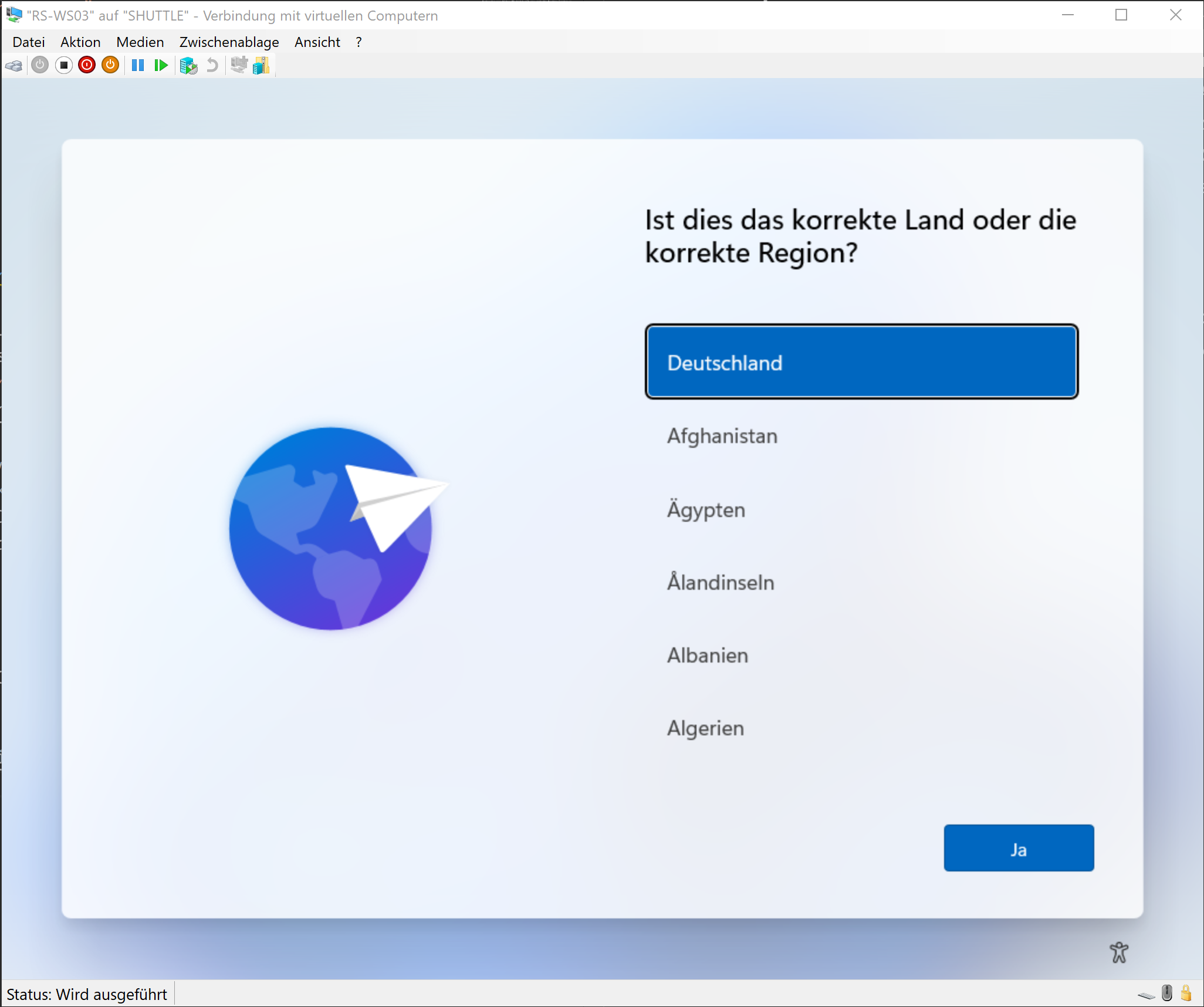The image size is (1204, 1007).
Task: Create a checkpoint using the toolbar icon
Action: click(x=189, y=65)
